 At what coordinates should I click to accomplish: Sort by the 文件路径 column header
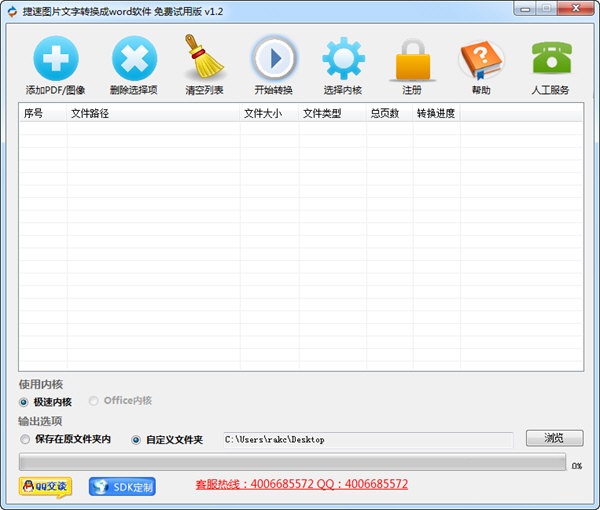(153, 113)
